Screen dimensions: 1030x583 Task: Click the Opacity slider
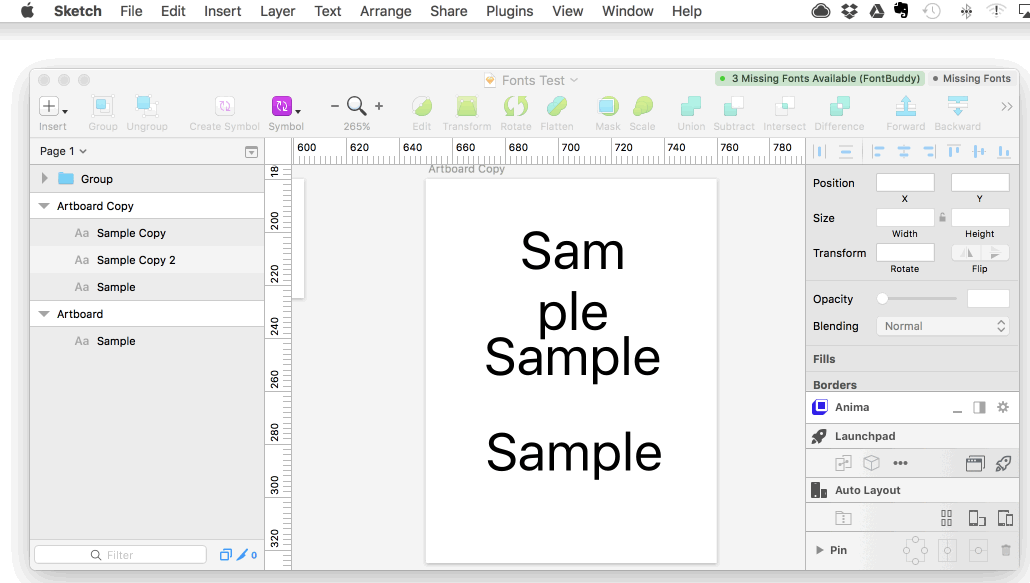click(x=917, y=299)
